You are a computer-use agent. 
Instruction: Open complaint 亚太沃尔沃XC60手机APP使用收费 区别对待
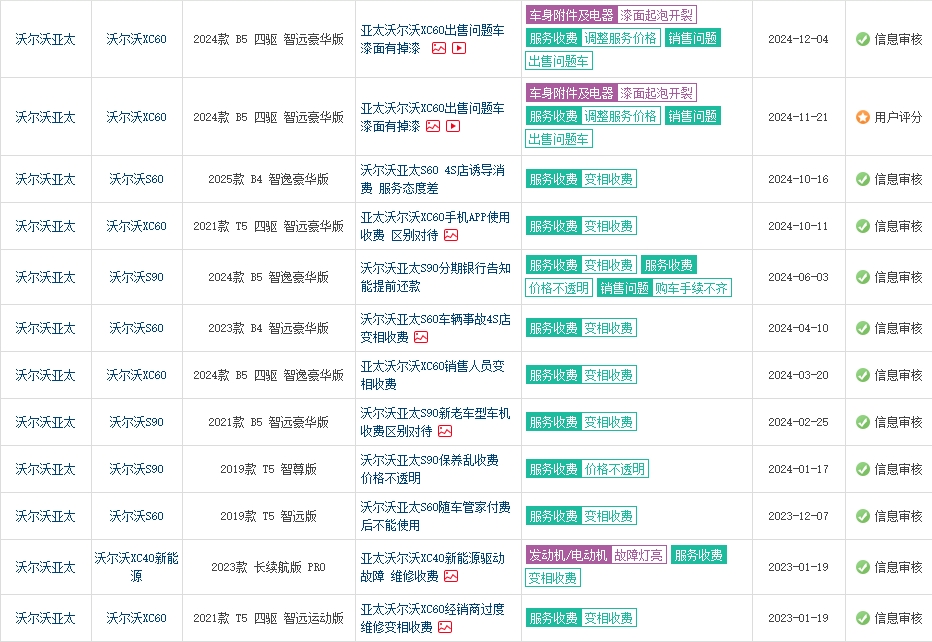click(x=435, y=226)
